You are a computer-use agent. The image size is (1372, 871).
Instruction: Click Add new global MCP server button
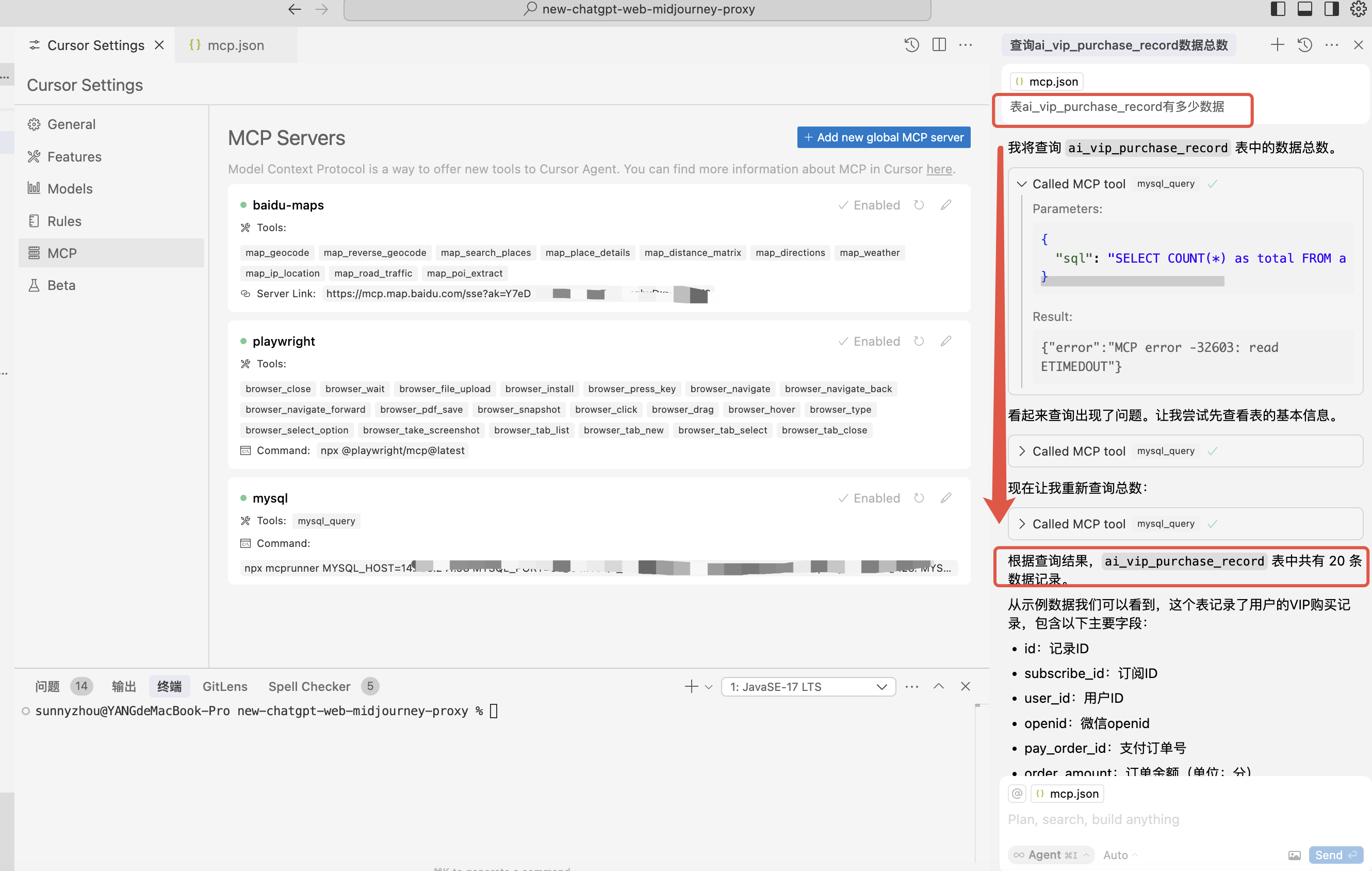point(883,137)
